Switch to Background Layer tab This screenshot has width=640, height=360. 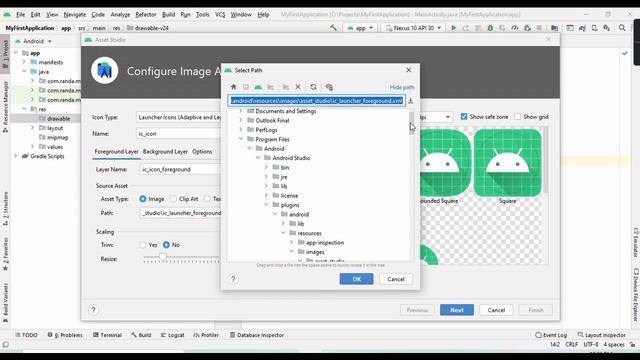click(165, 151)
